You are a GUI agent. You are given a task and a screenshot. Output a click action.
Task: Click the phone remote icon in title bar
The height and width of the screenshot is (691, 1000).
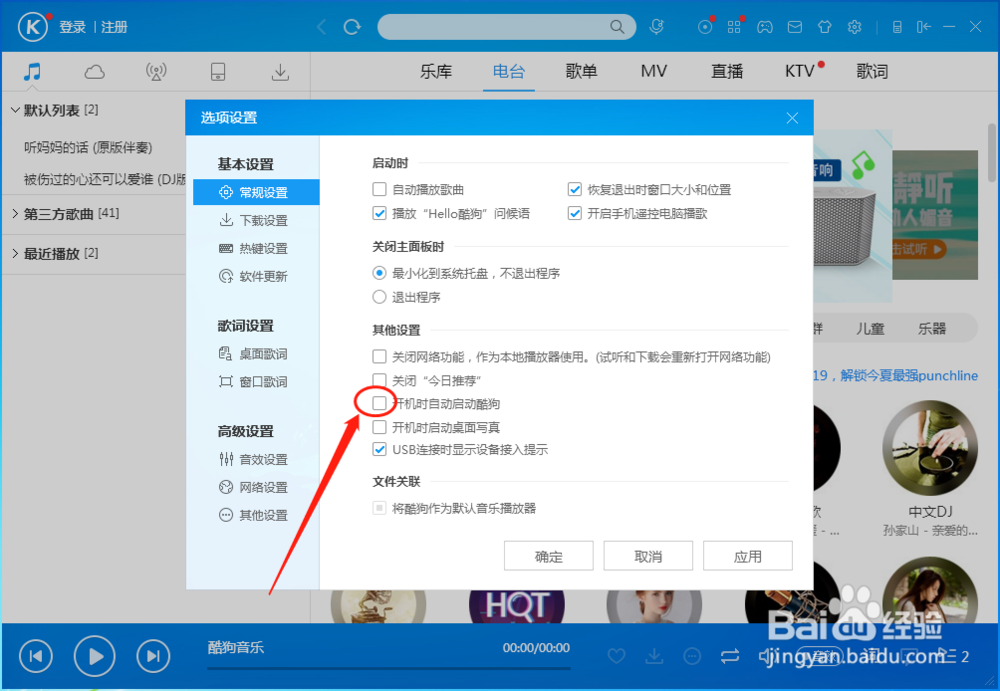coord(897,27)
